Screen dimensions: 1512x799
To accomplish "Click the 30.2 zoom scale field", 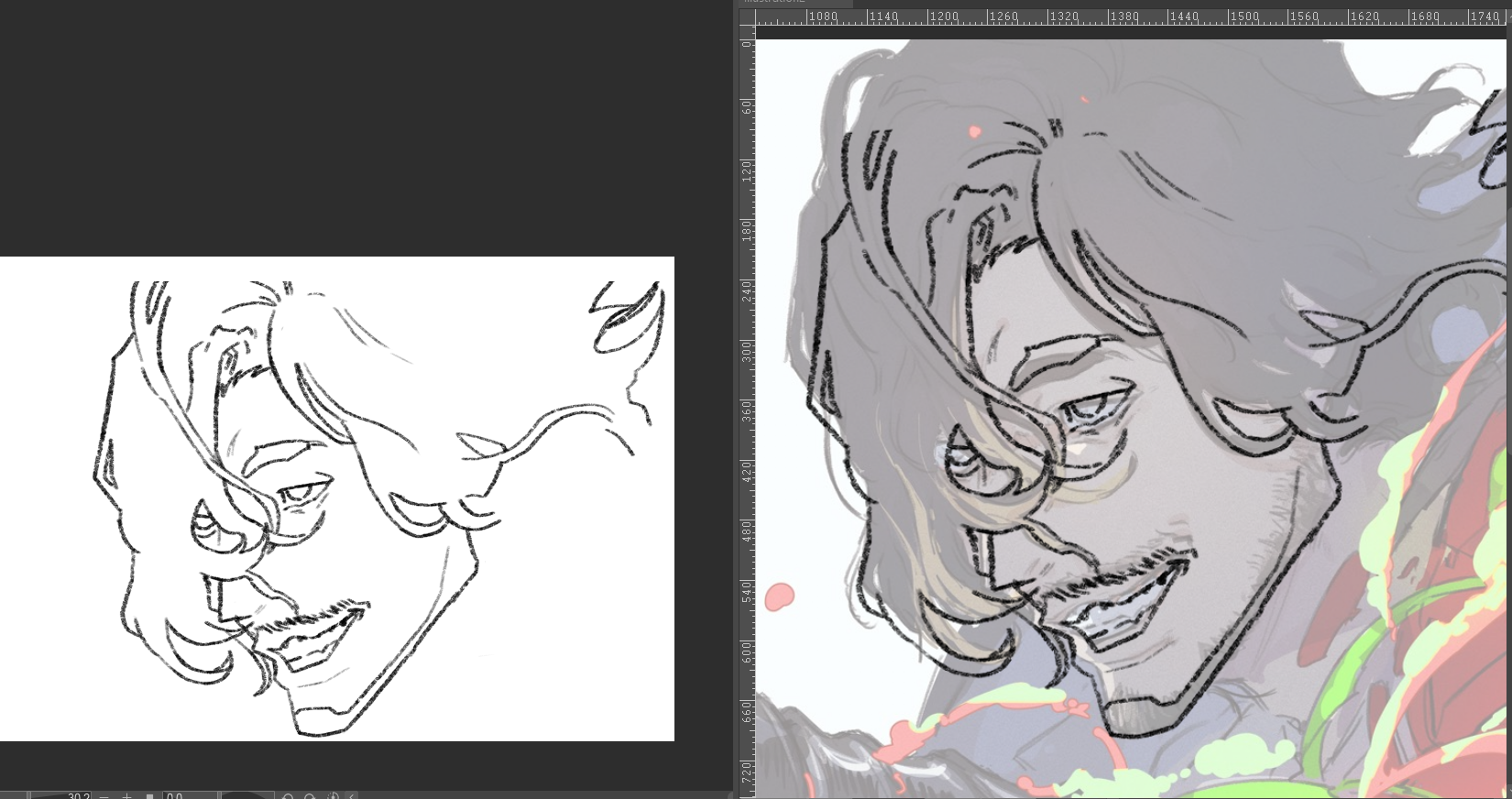I will coord(60,795).
